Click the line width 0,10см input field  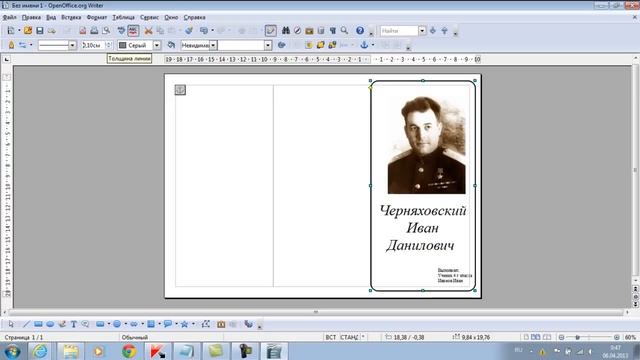click(93, 45)
